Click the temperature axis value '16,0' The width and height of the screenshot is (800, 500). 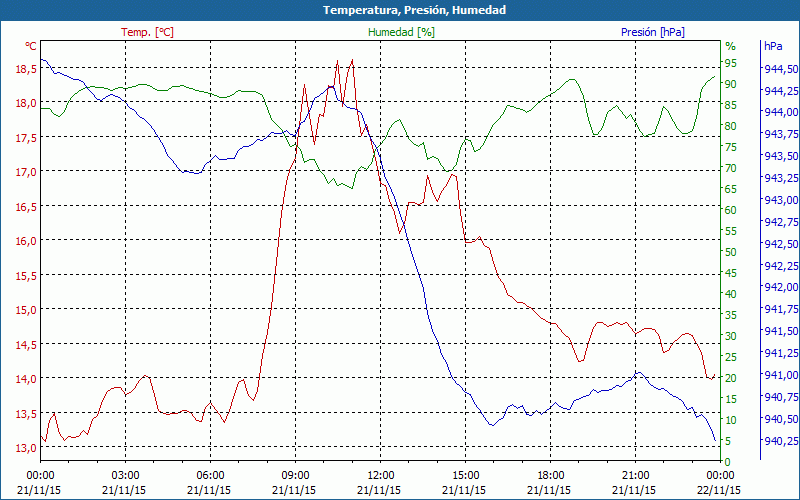27,241
